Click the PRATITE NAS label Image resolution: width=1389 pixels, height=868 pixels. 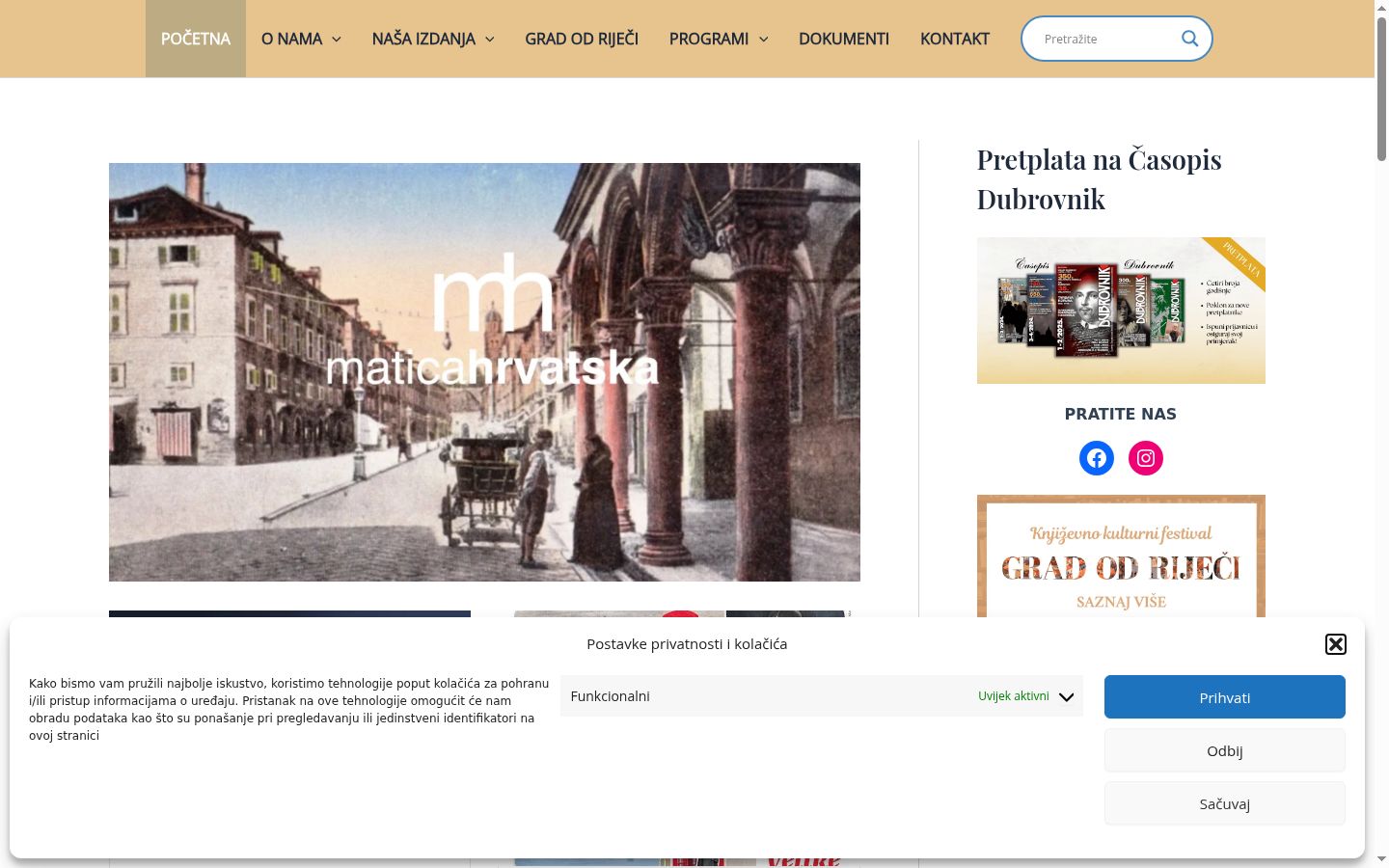[1121, 414]
